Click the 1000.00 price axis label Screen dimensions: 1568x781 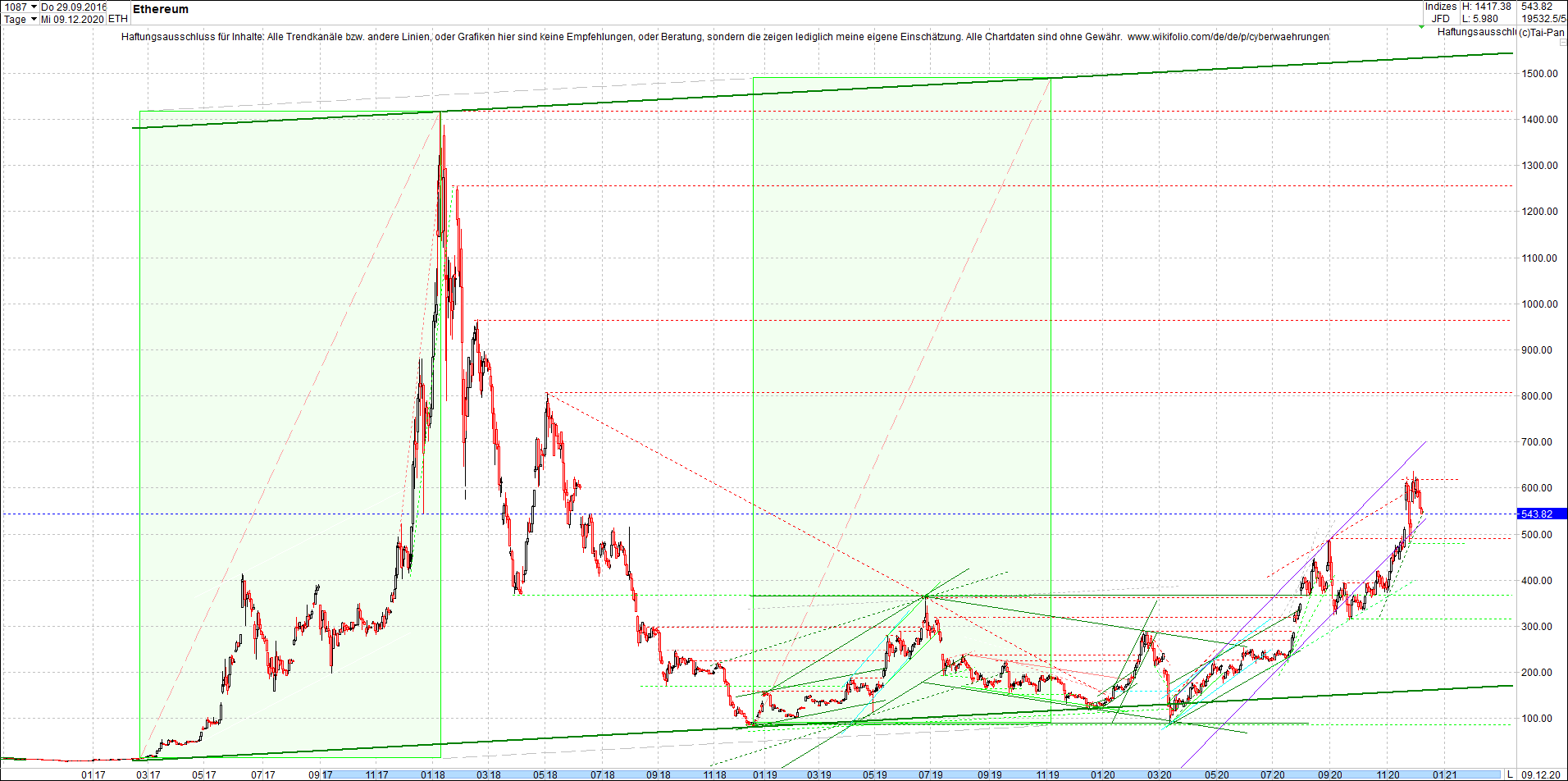(1539, 304)
